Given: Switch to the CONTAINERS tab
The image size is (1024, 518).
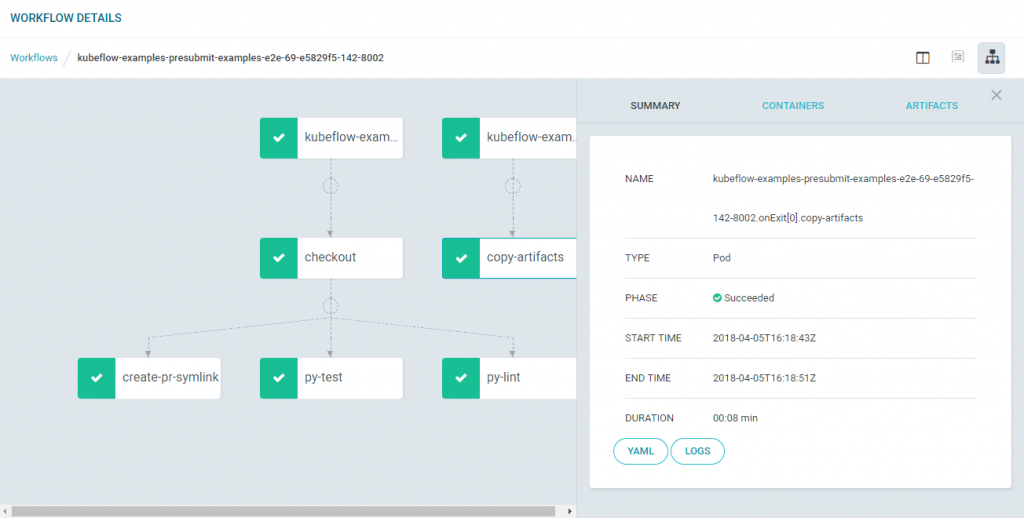Looking at the screenshot, I should [x=793, y=105].
